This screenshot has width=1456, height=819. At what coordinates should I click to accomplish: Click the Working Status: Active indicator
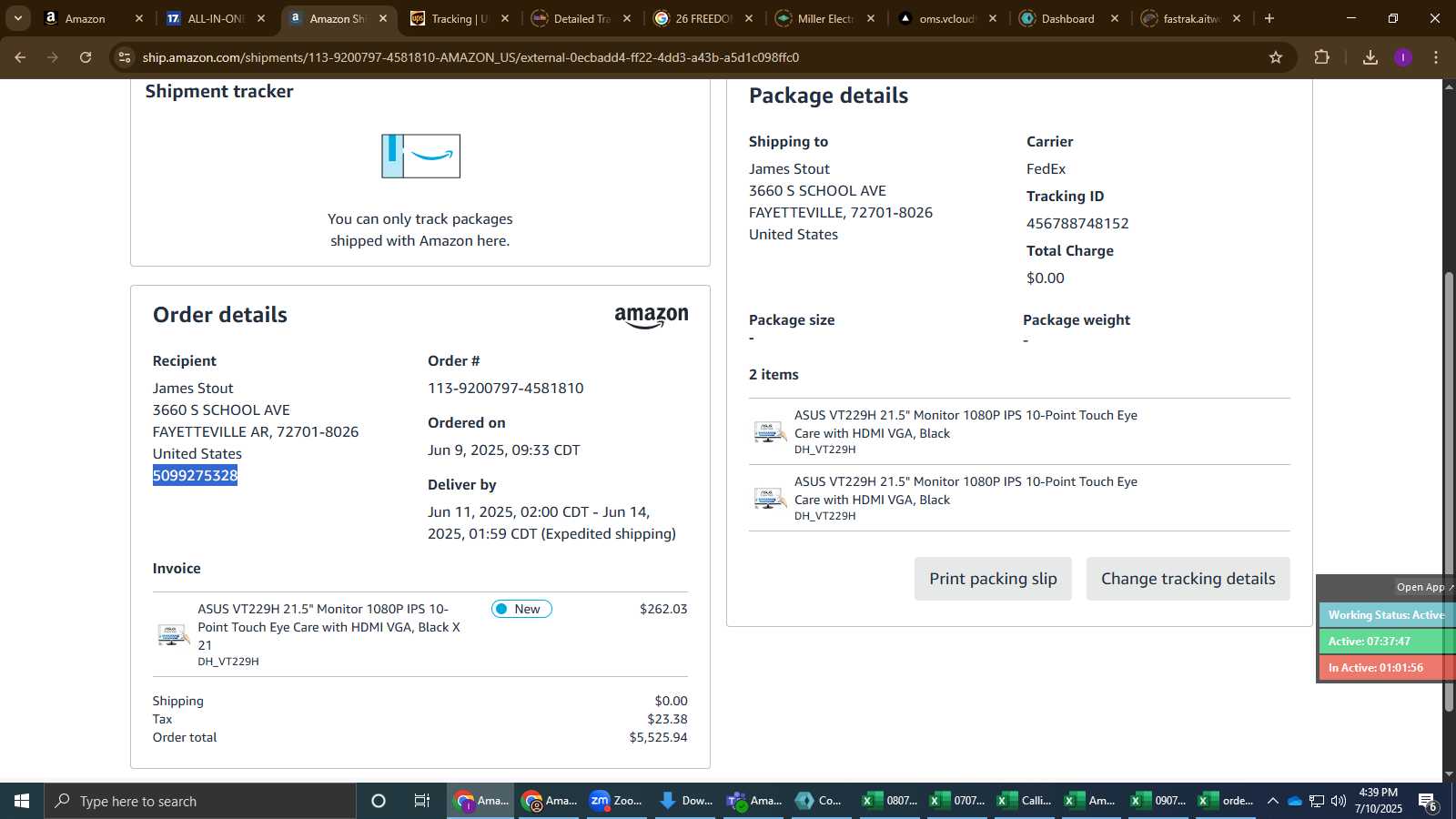tap(1387, 615)
